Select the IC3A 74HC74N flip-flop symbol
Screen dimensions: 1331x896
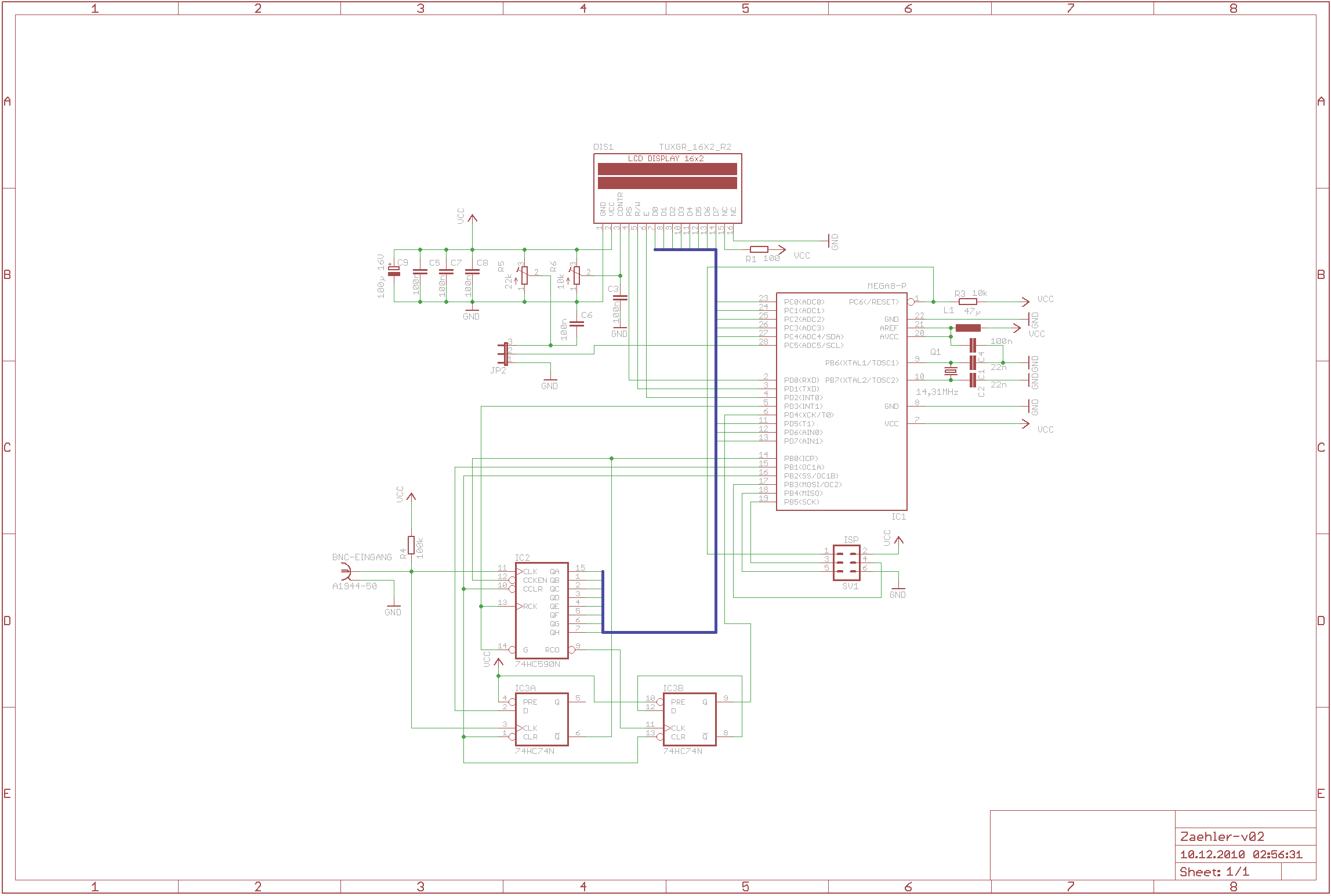[x=541, y=719]
